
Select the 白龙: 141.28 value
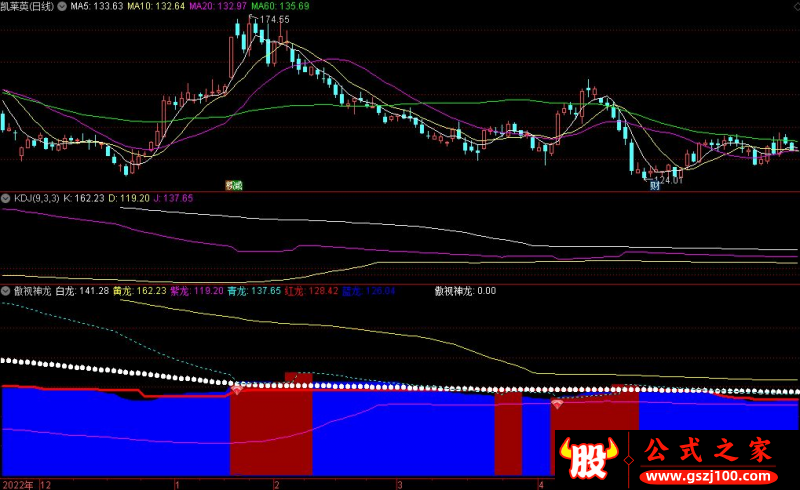82,291
